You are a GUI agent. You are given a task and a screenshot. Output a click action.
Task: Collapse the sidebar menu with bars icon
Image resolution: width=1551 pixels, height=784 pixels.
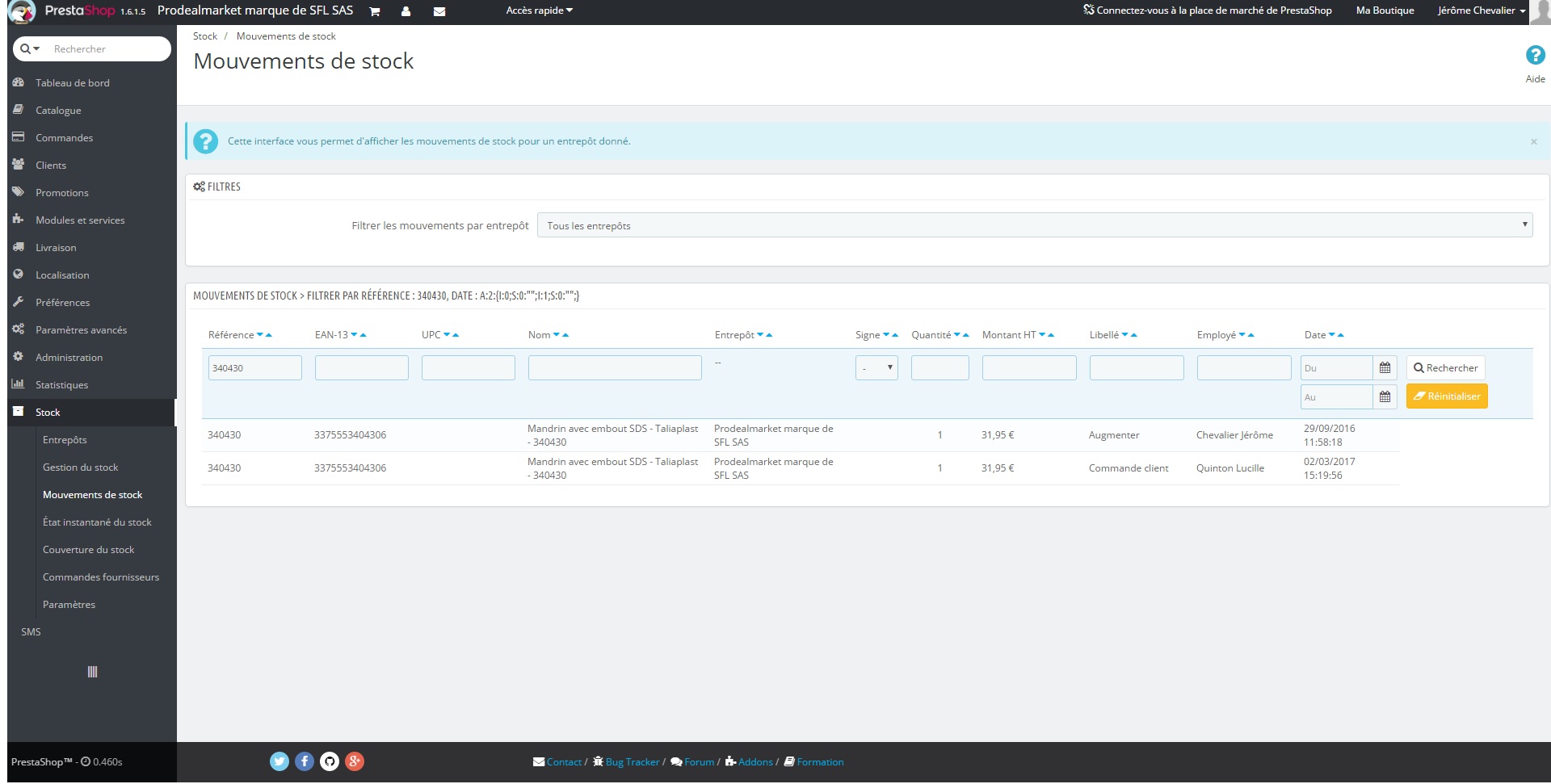[92, 672]
